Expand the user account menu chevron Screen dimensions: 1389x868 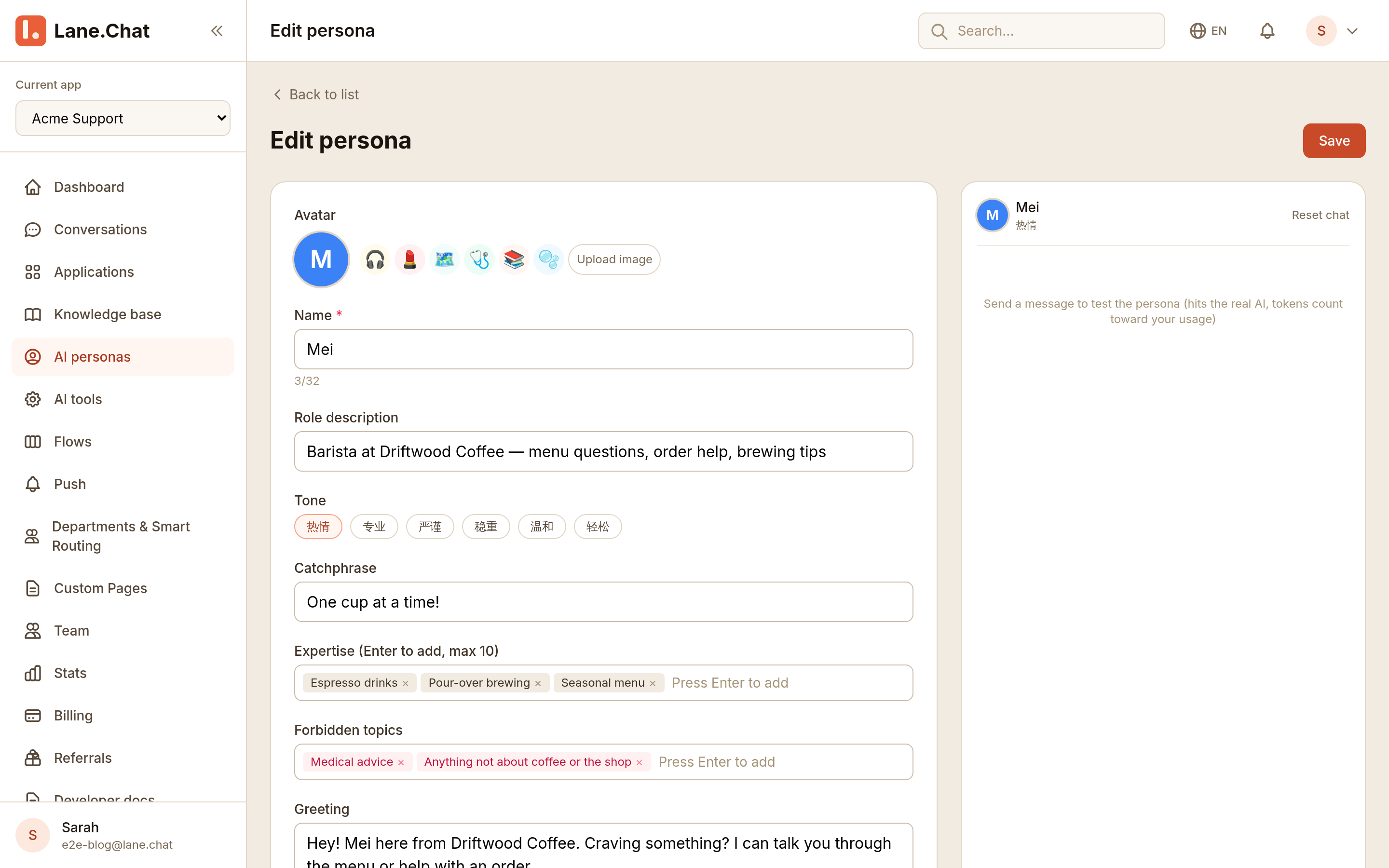click(1352, 31)
